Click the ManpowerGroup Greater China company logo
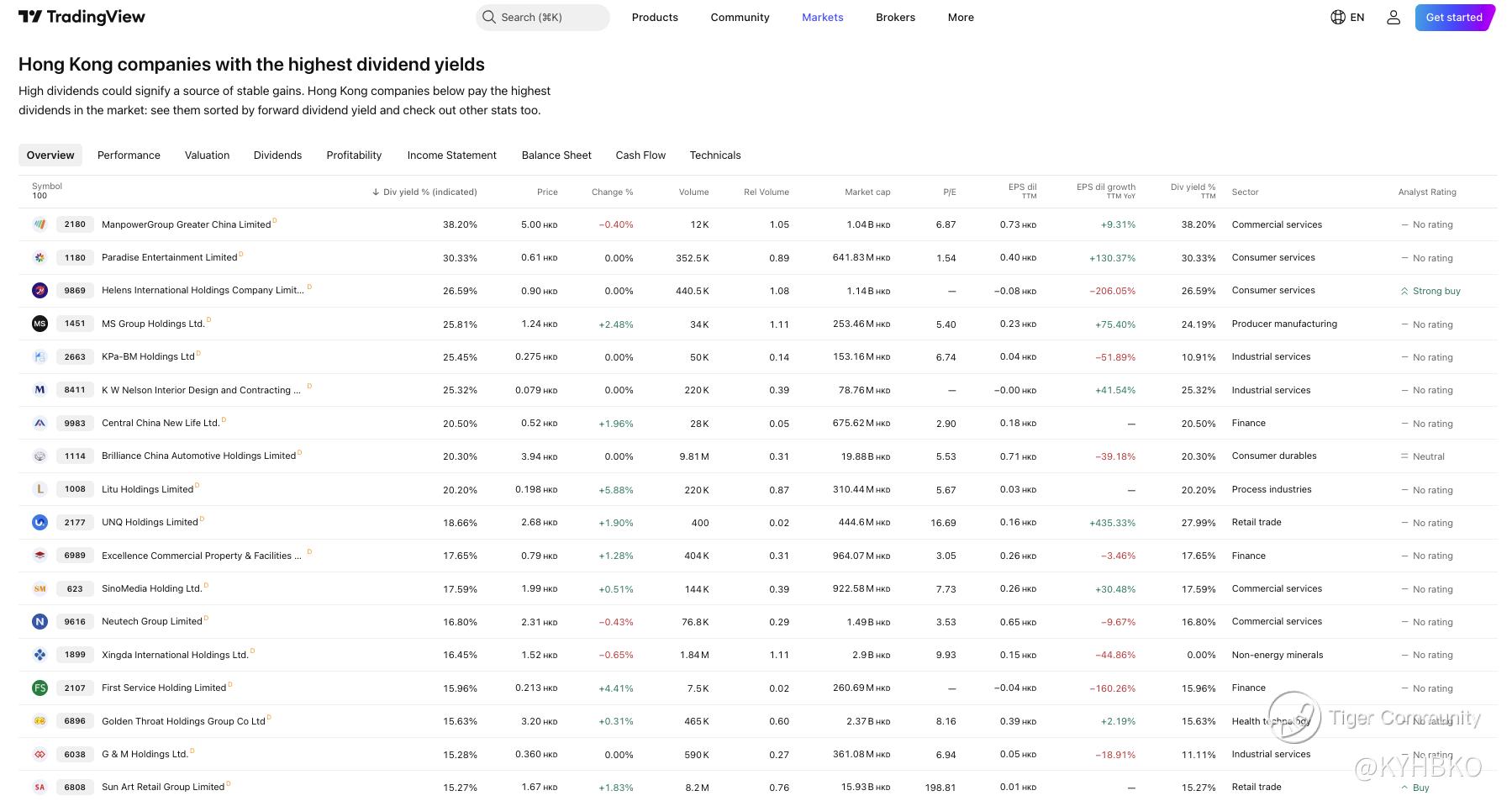1512x801 pixels. (x=40, y=224)
